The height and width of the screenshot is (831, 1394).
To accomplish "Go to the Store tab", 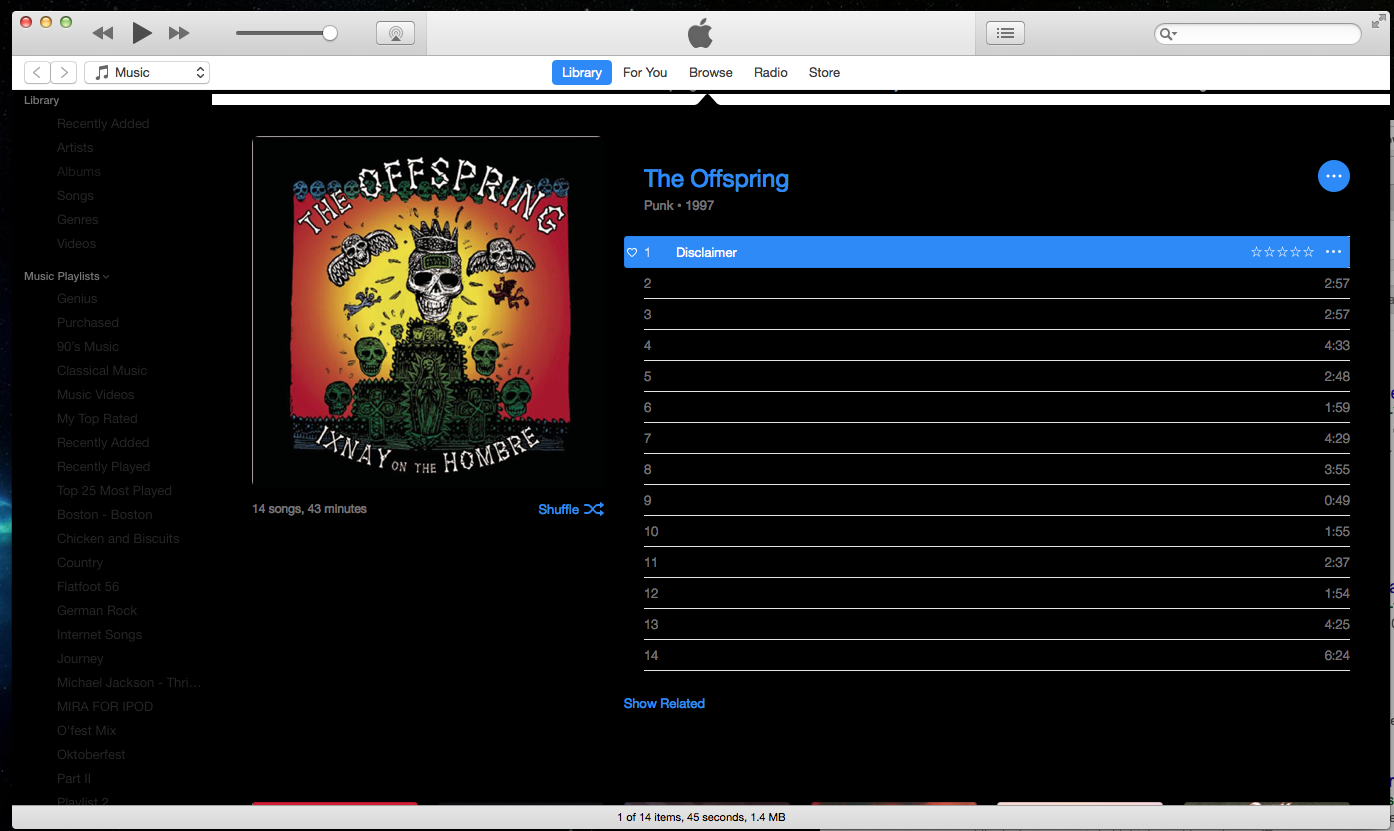I will coord(824,72).
